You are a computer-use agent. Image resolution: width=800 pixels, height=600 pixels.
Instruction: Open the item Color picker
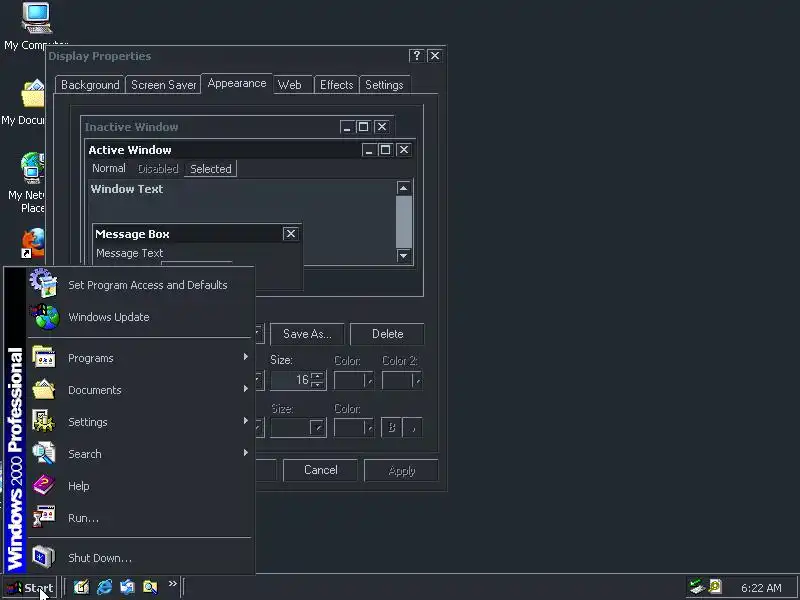tap(354, 380)
